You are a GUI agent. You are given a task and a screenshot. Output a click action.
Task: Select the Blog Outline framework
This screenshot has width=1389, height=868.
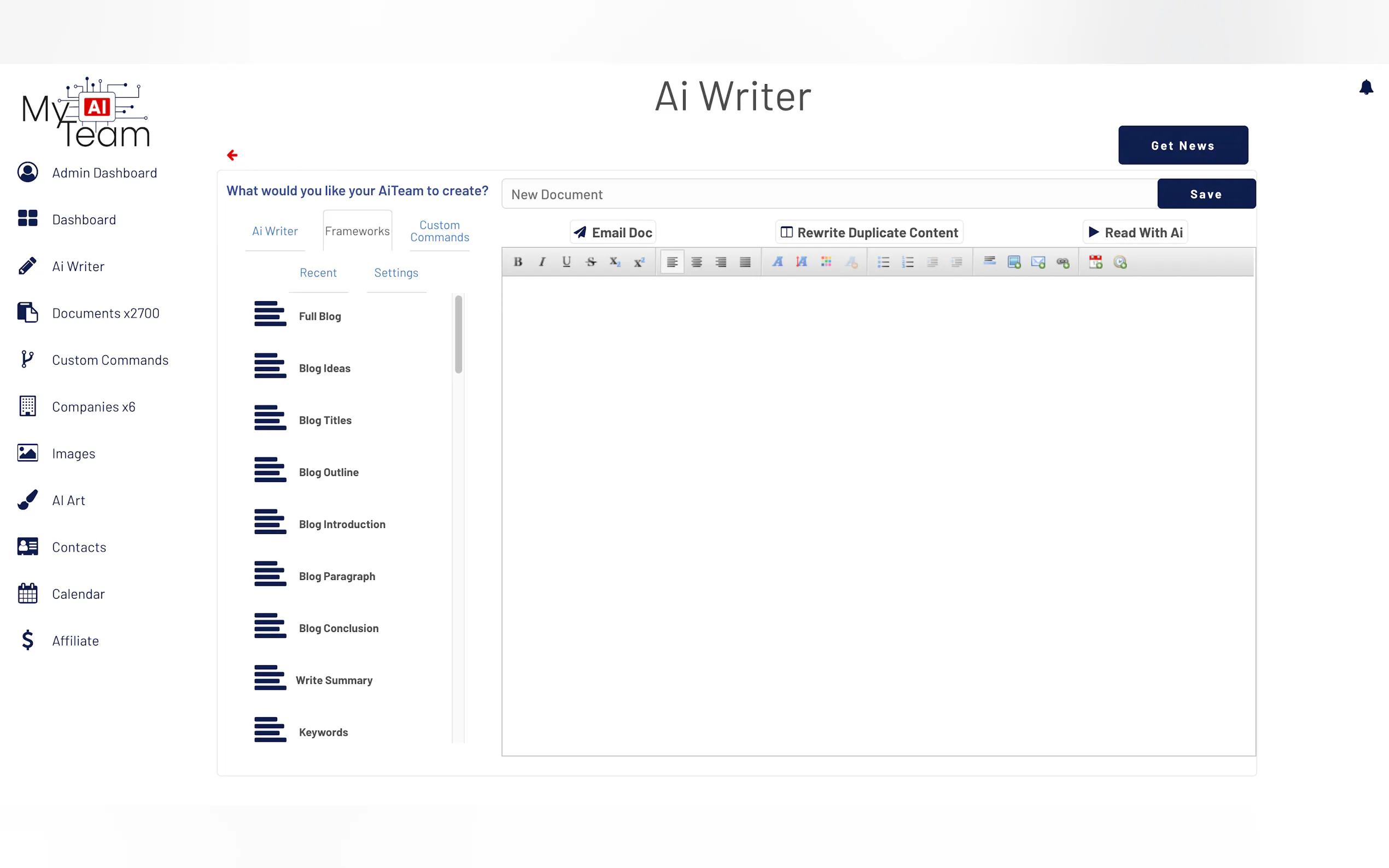(x=329, y=472)
